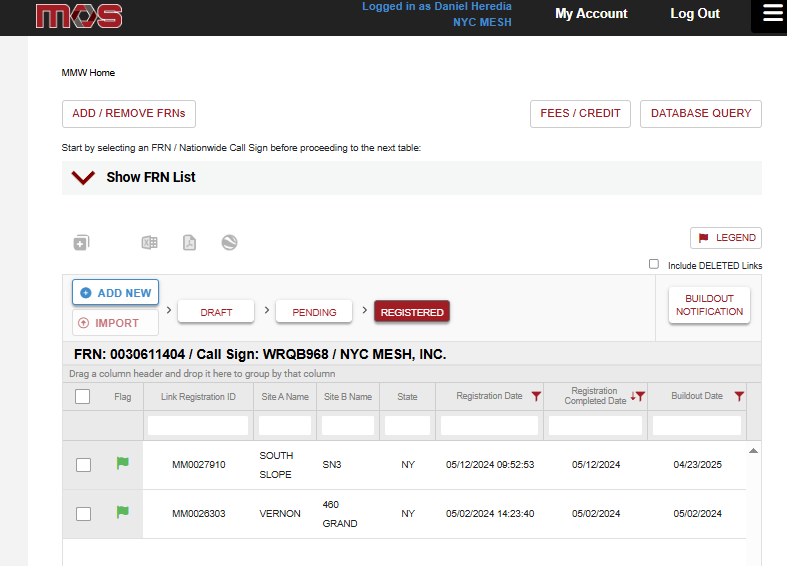
Task: Click the globe map icon in toolbar
Action: pyautogui.click(x=229, y=243)
